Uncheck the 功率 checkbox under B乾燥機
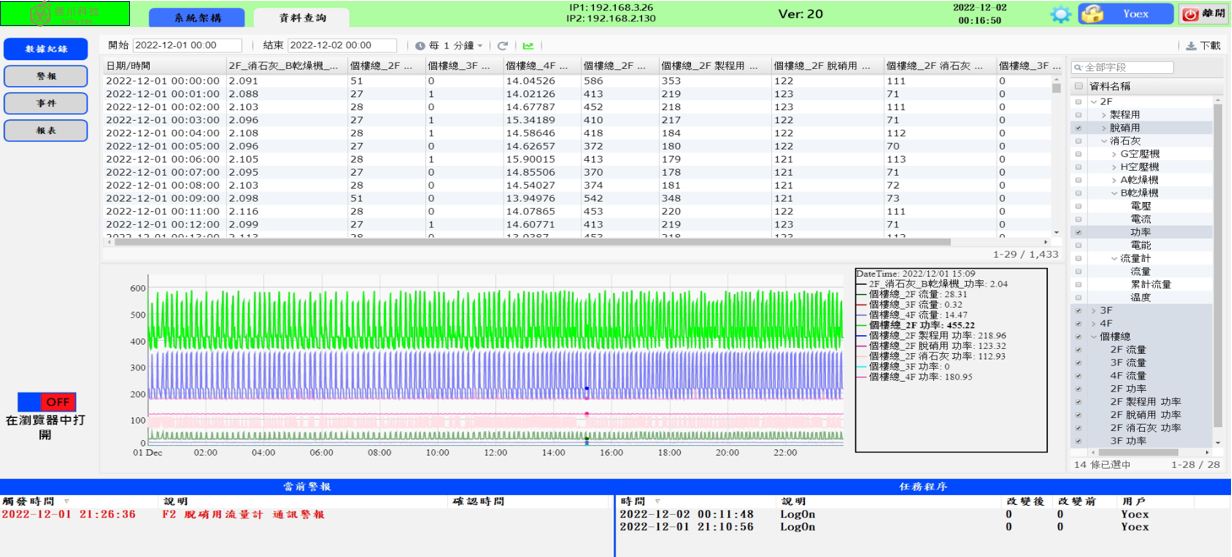1232x557 pixels. click(x=1078, y=232)
